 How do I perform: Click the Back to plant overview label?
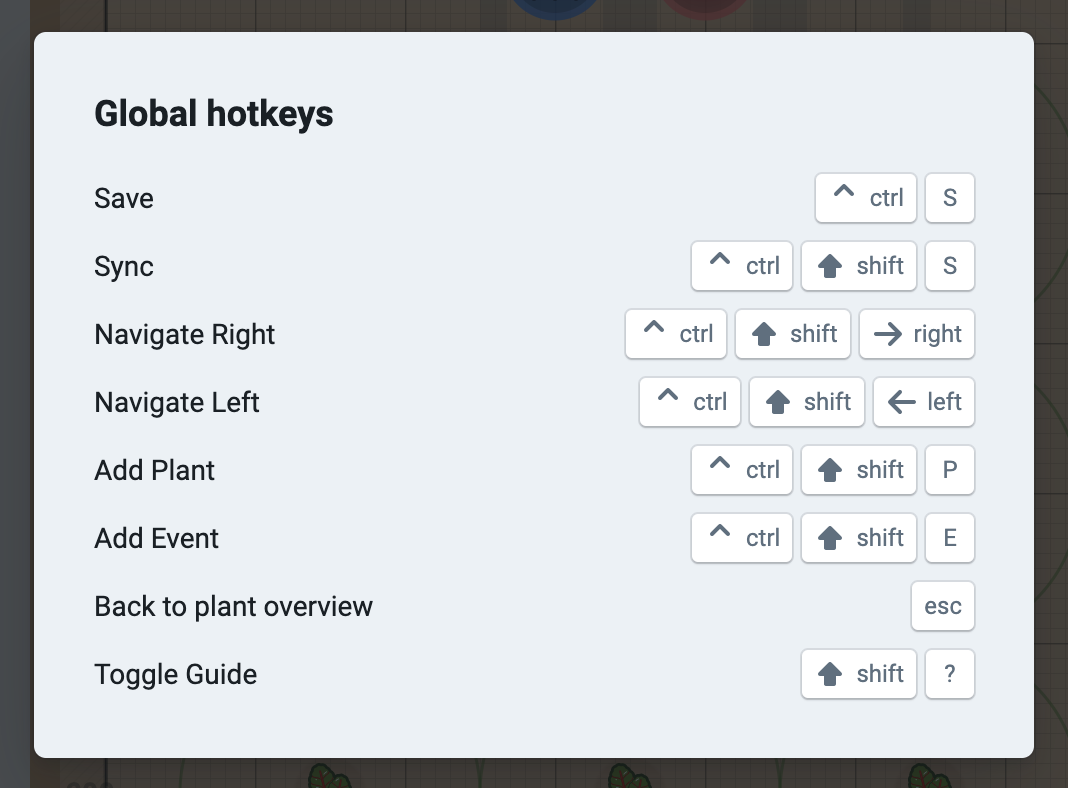(x=233, y=606)
